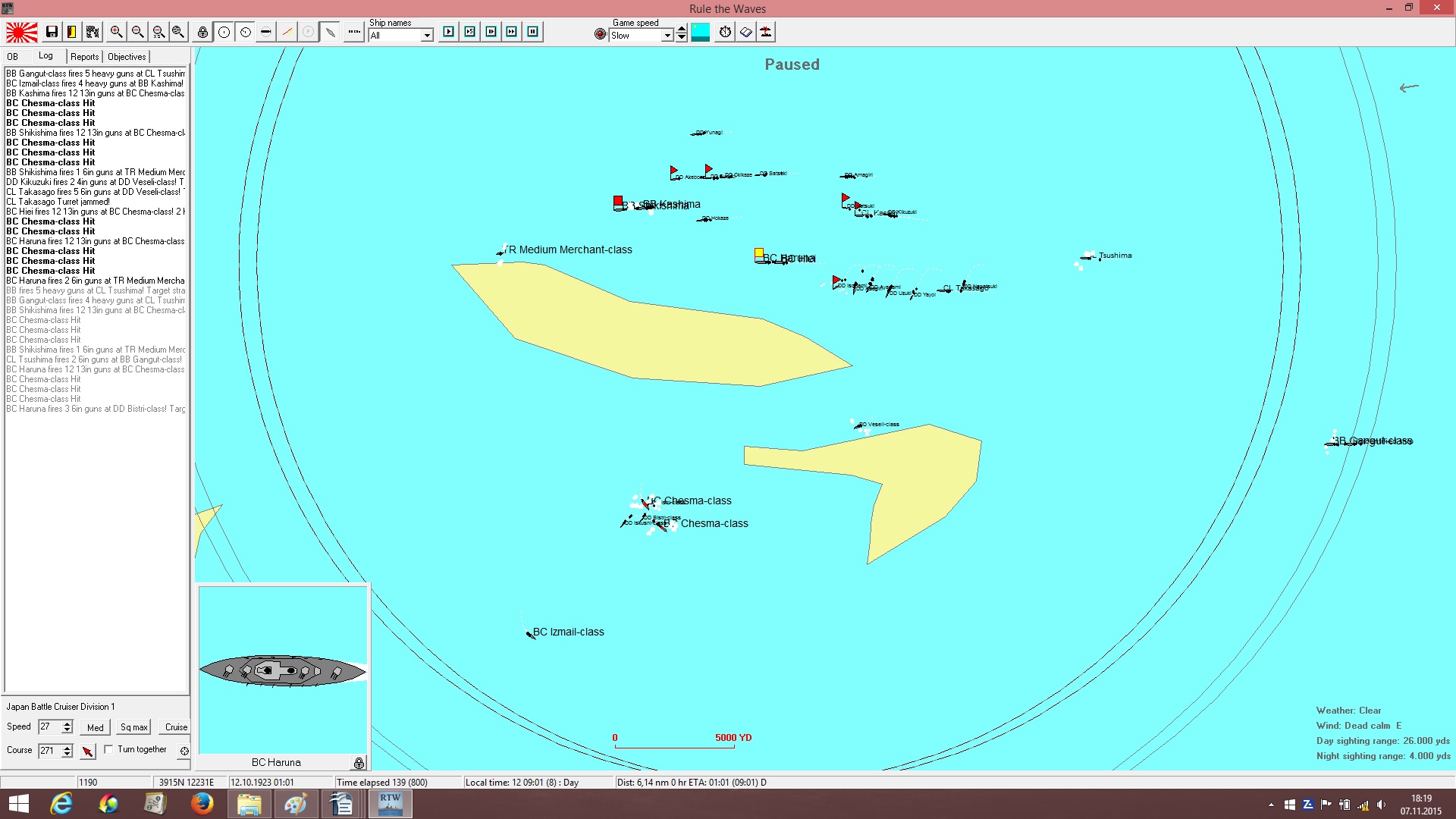This screenshot has width=1456, height=819.
Task: Switch to the OB tab
Action: tap(13, 57)
